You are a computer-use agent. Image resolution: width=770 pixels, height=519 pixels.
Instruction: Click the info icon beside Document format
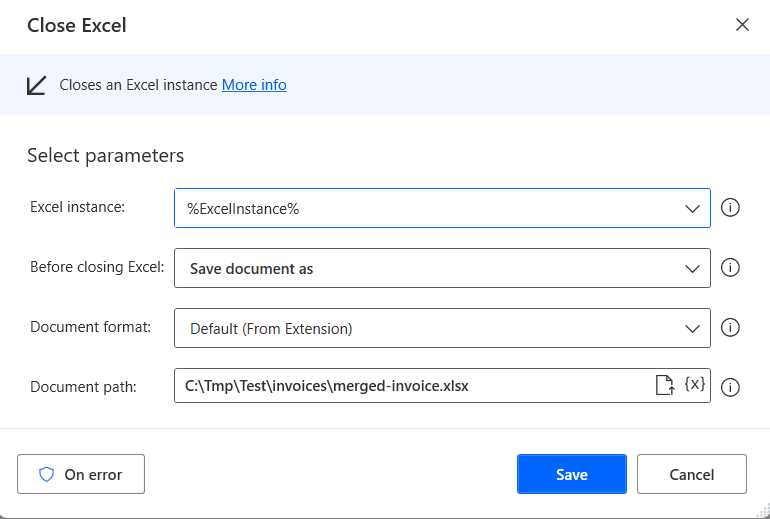point(730,328)
